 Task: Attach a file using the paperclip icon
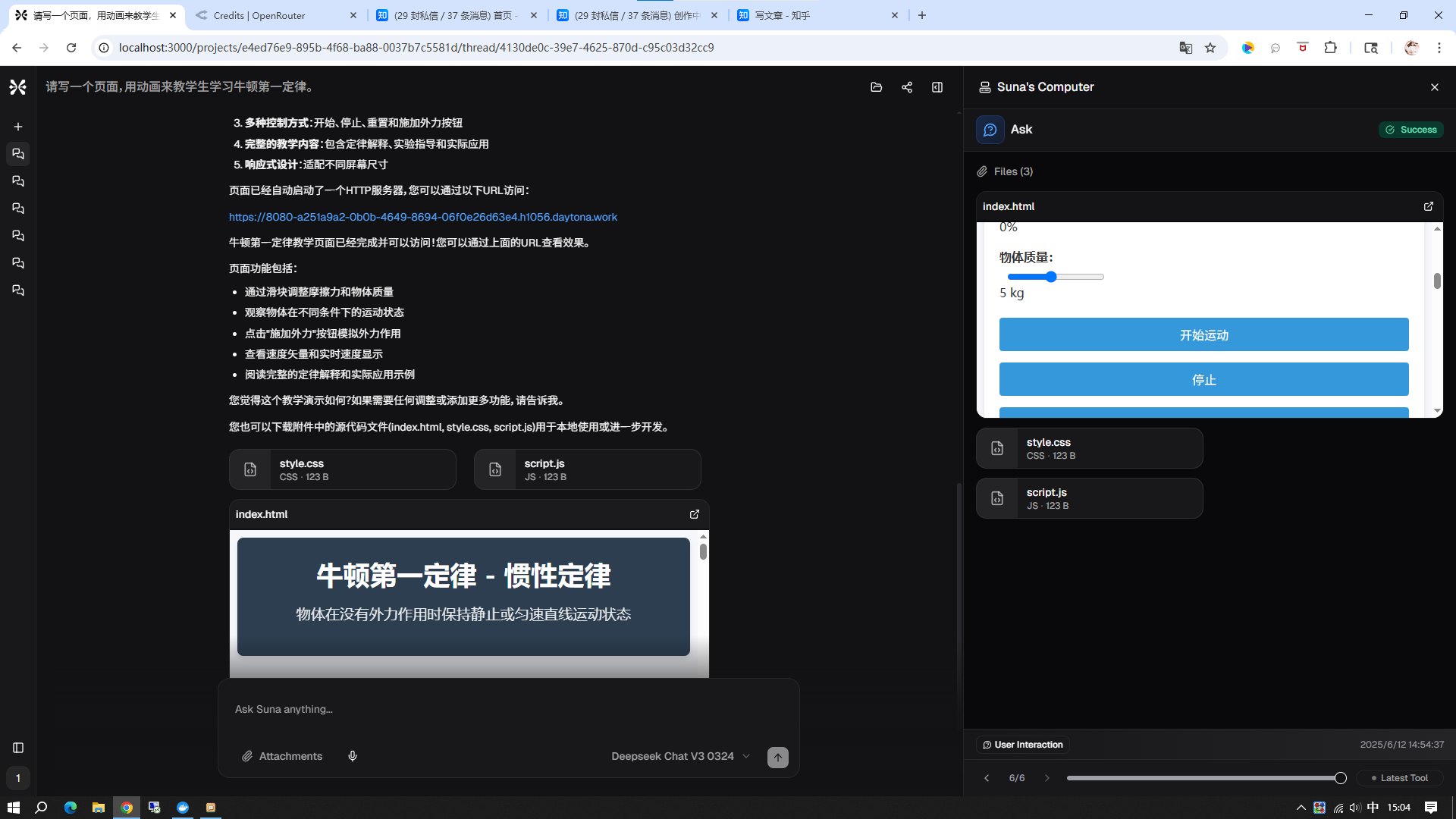click(x=247, y=756)
